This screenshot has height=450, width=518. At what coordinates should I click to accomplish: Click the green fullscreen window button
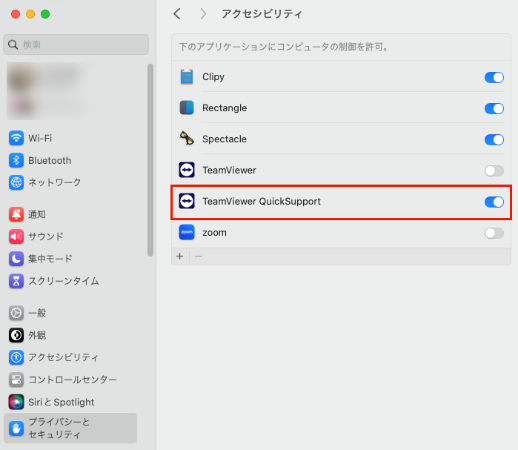click(x=45, y=14)
